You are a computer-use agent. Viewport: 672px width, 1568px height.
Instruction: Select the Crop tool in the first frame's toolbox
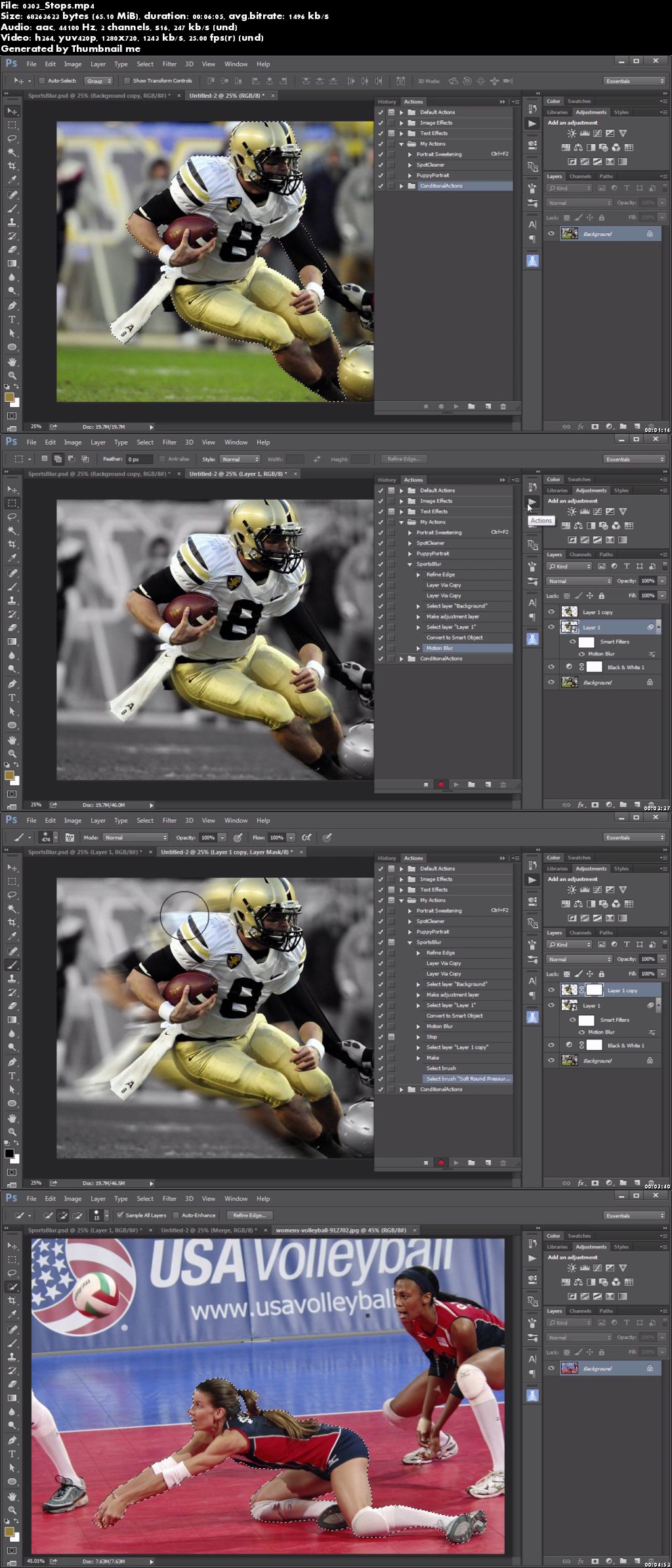pos(12,167)
